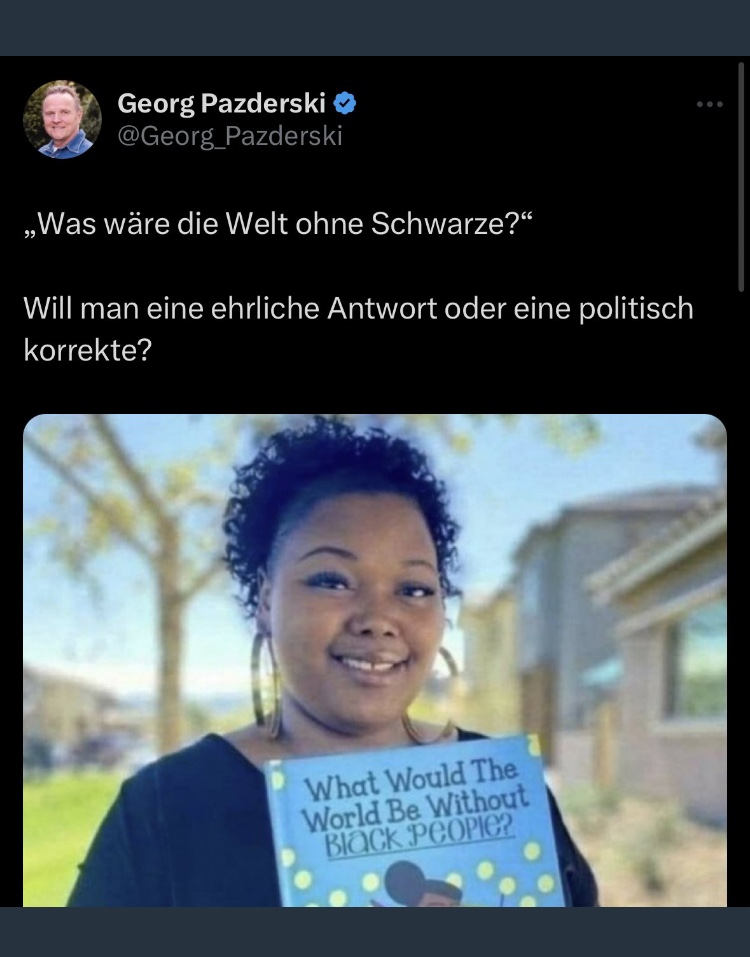The image size is (750, 957).
Task: Click the blue verified checkmark badge
Action: pyautogui.click(x=345, y=103)
